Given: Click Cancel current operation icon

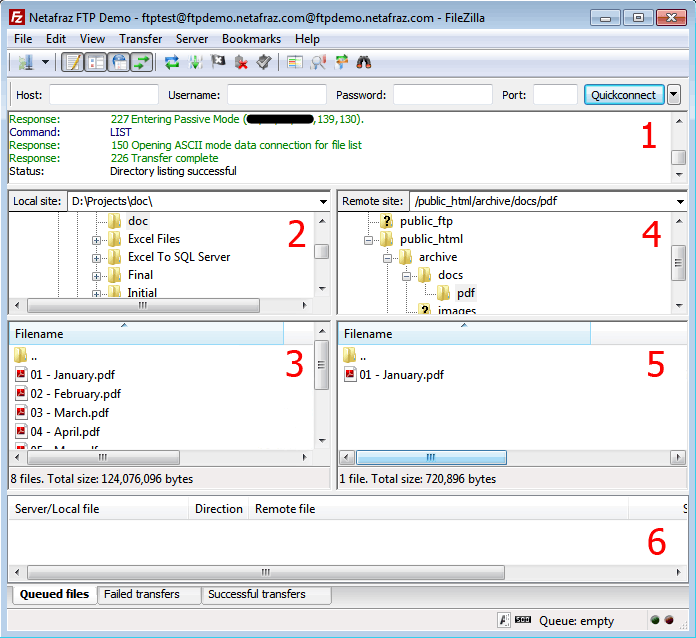Looking at the screenshot, I should point(218,62).
